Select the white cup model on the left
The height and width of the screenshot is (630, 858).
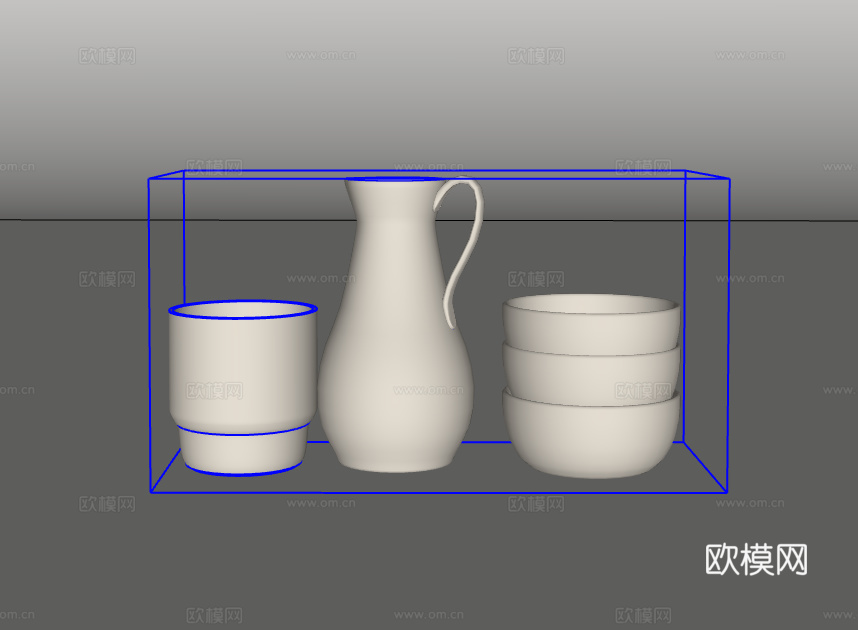pyautogui.click(x=242, y=388)
